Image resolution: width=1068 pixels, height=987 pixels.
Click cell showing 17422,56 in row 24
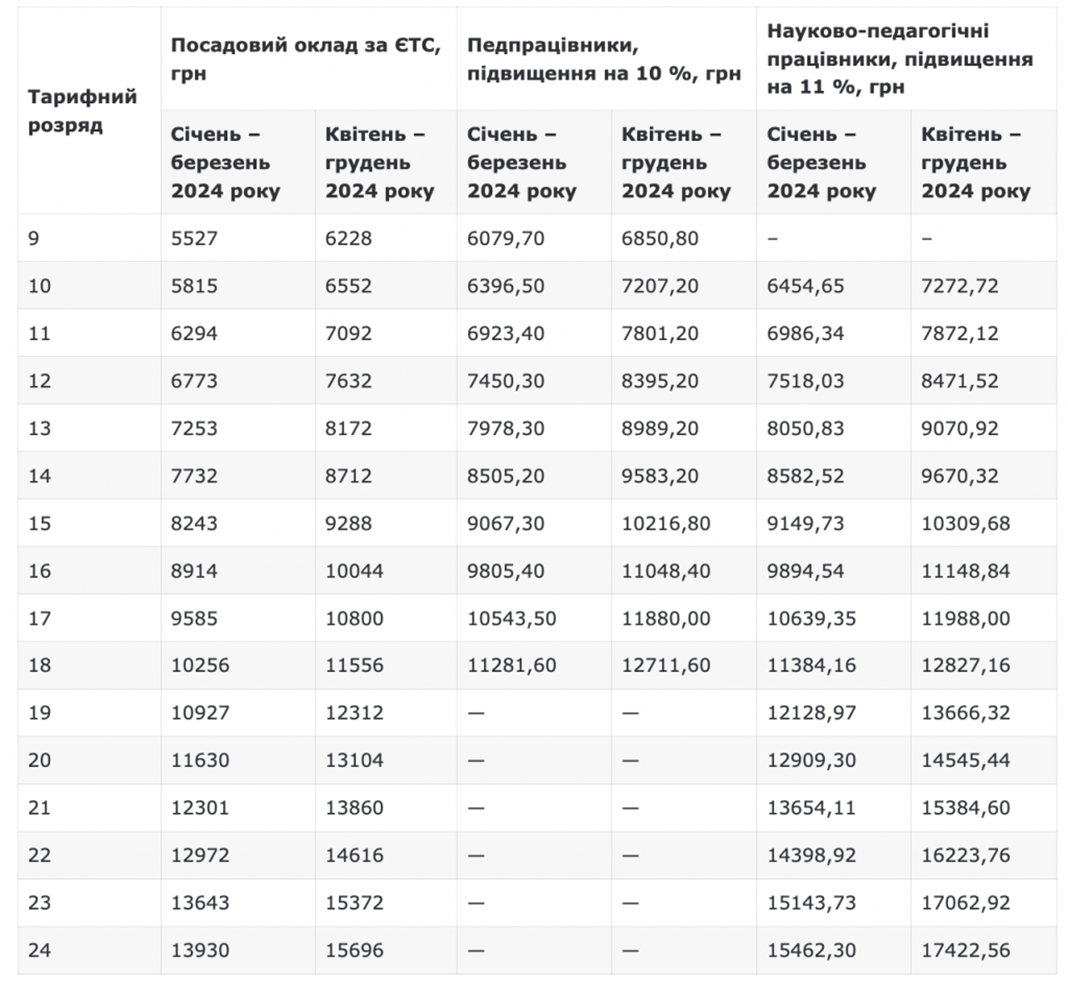click(966, 950)
